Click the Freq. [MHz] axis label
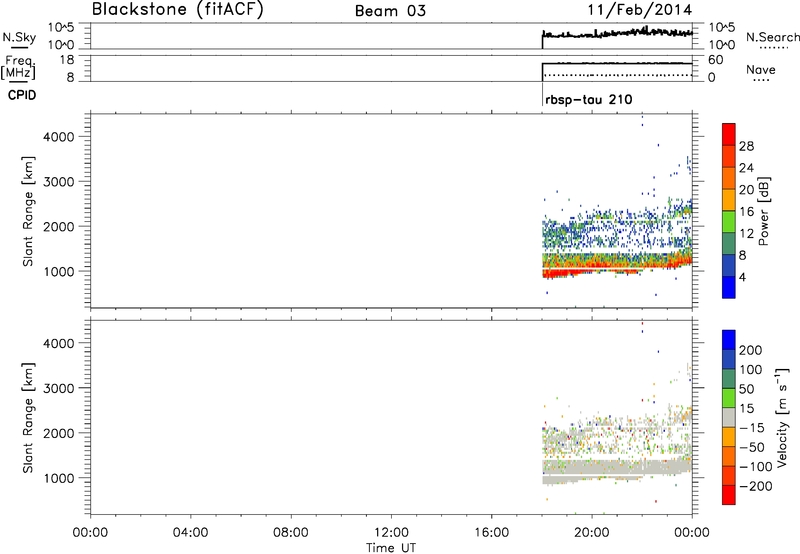Image resolution: width=800 pixels, height=554 pixels. 18,67
